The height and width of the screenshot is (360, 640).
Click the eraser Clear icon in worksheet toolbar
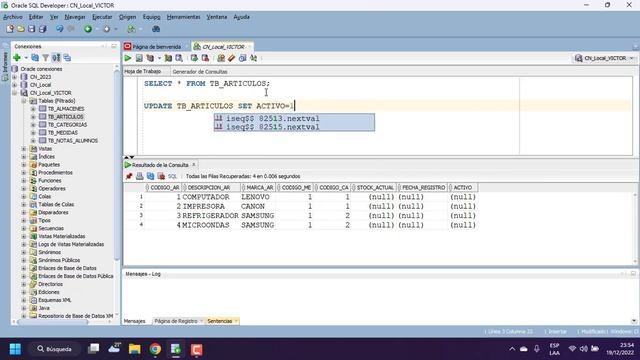click(231, 58)
